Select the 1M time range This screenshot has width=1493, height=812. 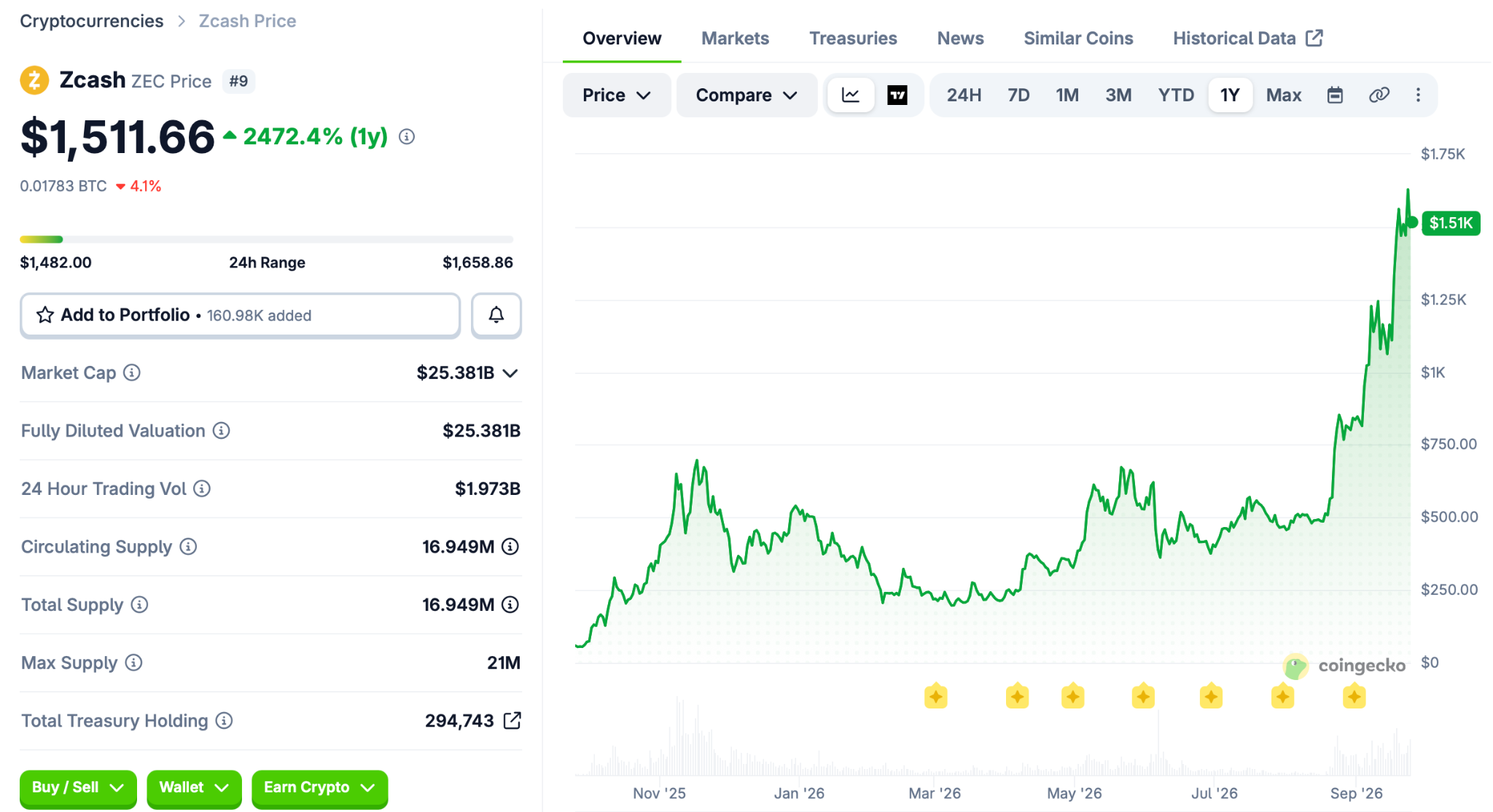pyautogui.click(x=1067, y=95)
